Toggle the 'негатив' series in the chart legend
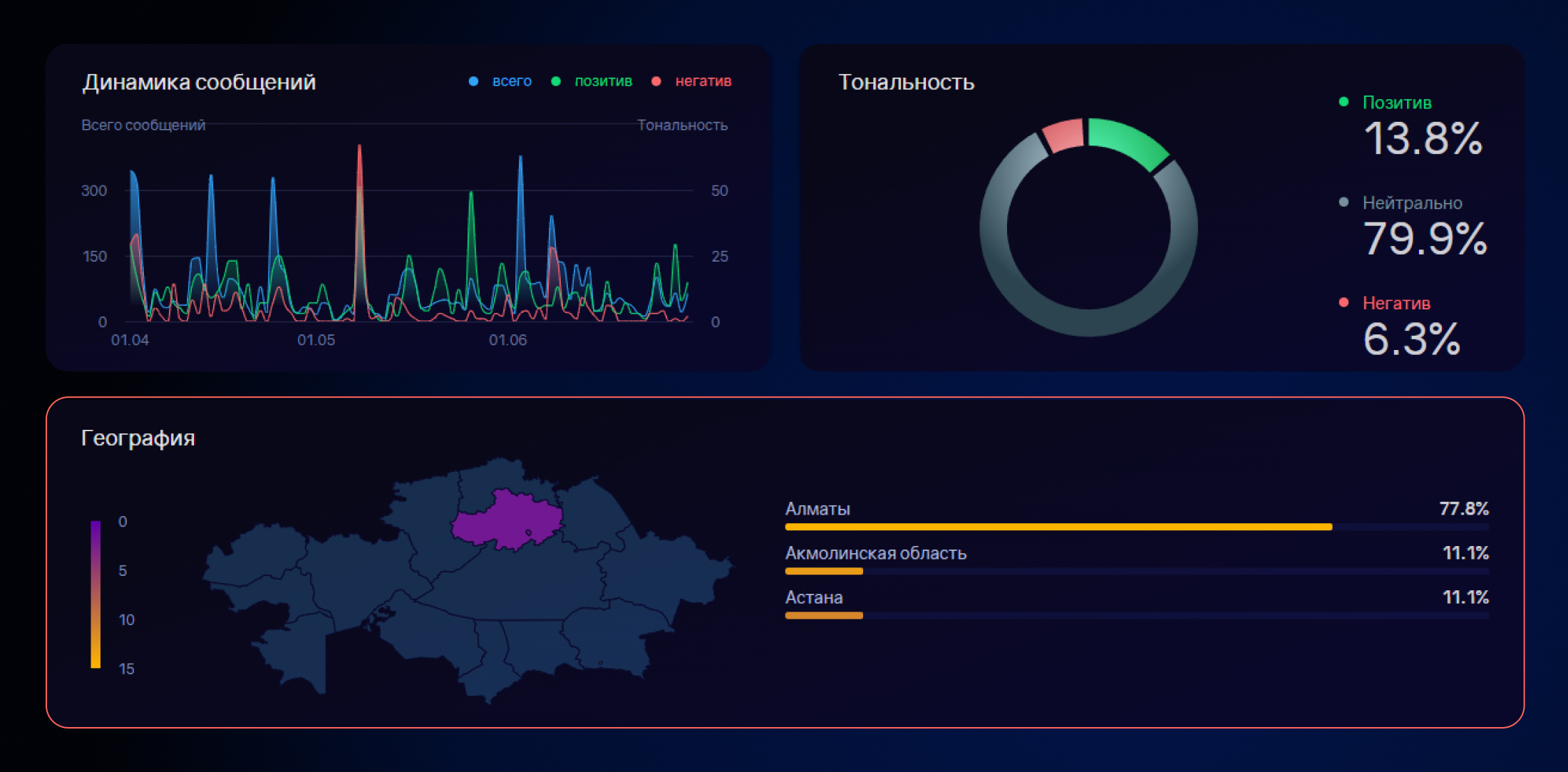The width and height of the screenshot is (1568, 772). (691, 81)
